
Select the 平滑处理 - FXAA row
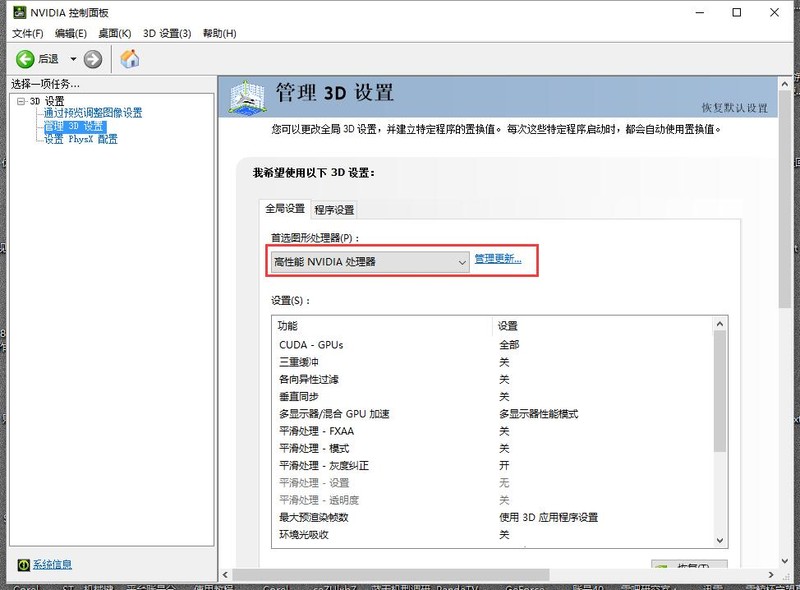pyautogui.click(x=492, y=431)
